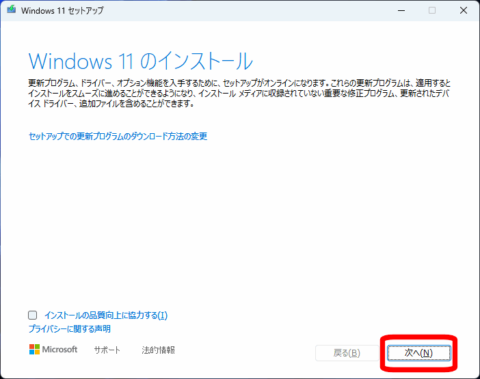480x379 pixels.
Task: Enable インストールの品質向上に協力する checkbox
Action: 32,315
